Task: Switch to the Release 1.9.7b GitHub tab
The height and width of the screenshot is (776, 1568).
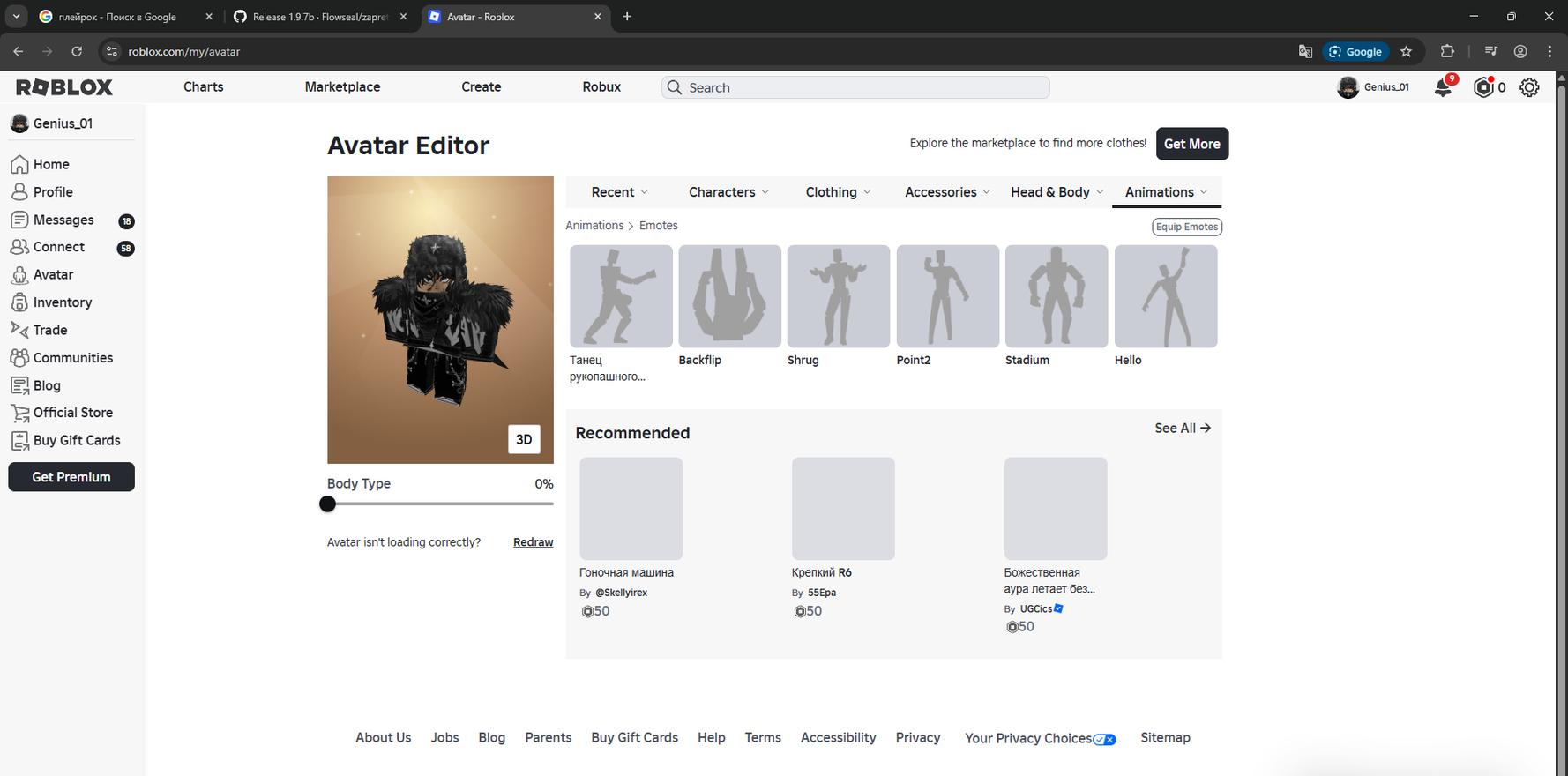Action: [x=319, y=17]
